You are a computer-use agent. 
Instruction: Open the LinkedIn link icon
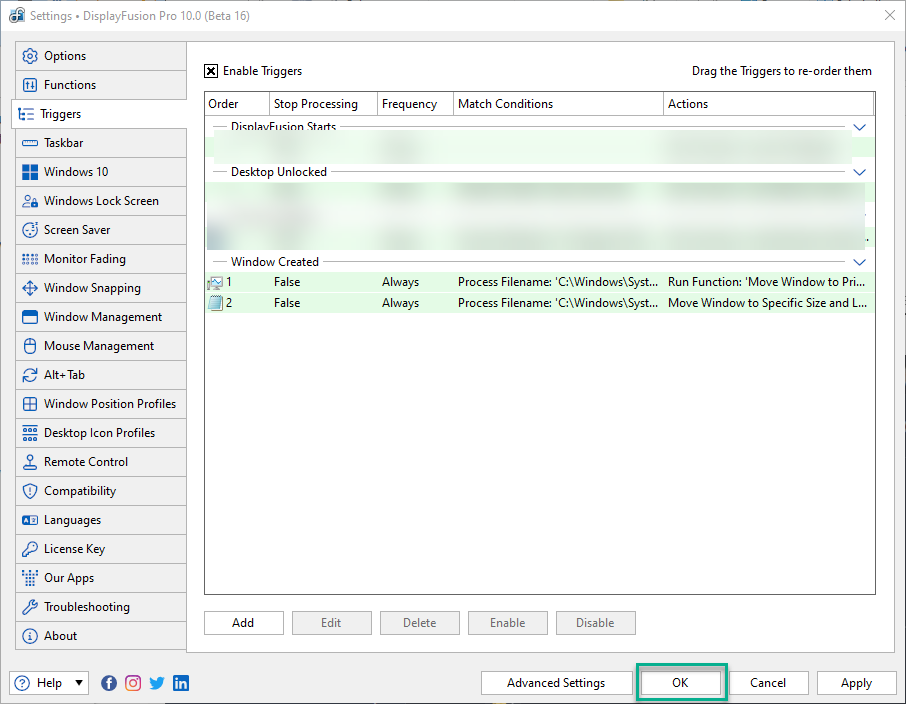[x=181, y=683]
